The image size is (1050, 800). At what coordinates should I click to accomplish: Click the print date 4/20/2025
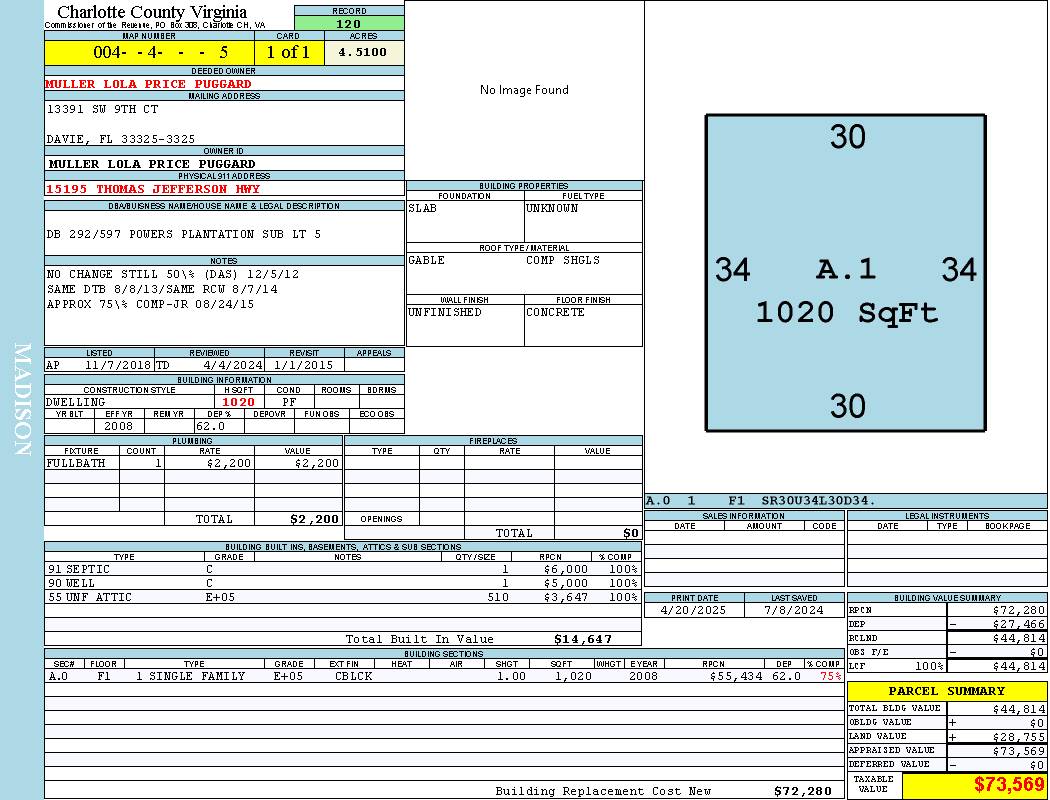[x=693, y=611]
